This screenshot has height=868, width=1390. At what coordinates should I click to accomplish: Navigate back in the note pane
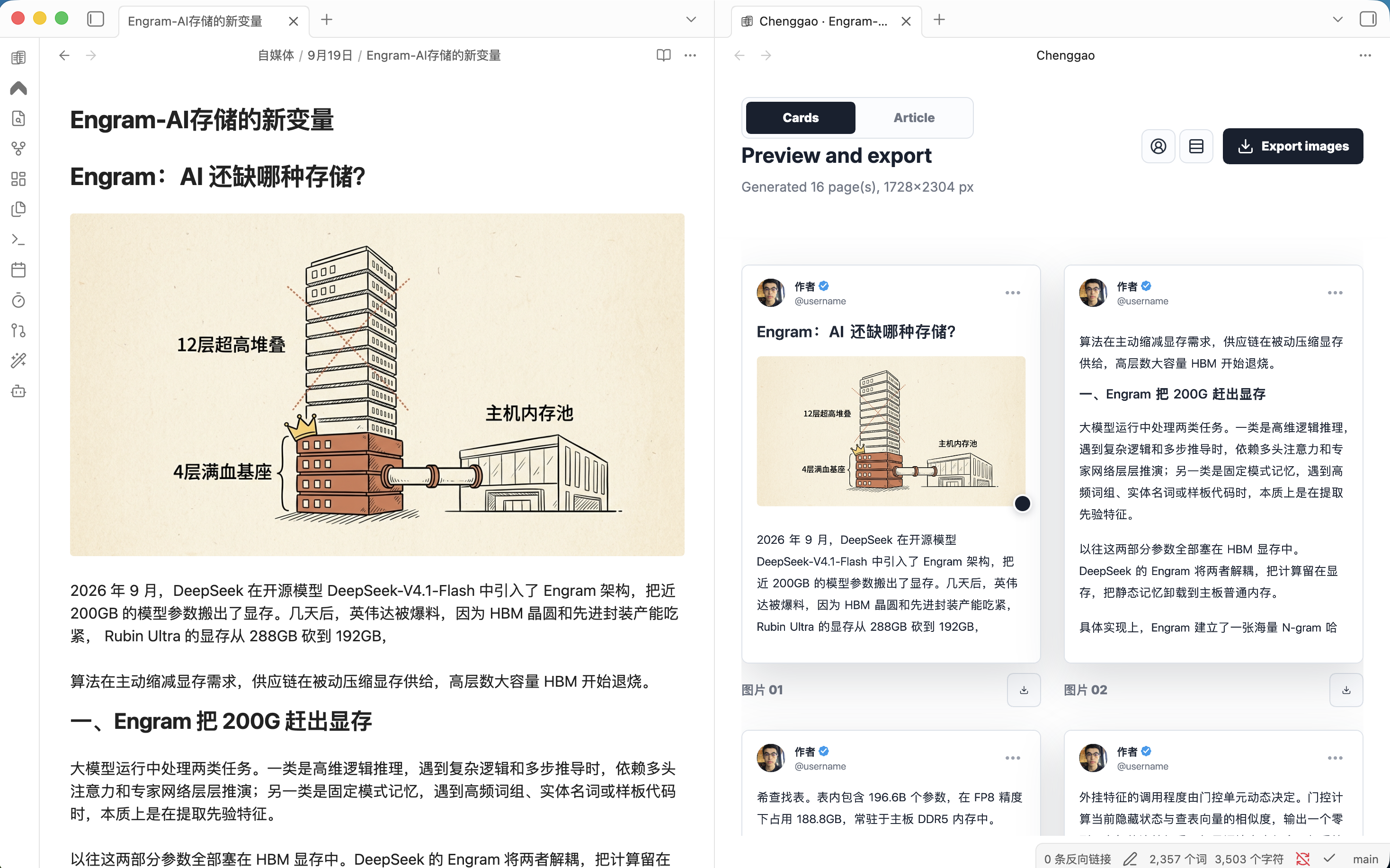64,55
